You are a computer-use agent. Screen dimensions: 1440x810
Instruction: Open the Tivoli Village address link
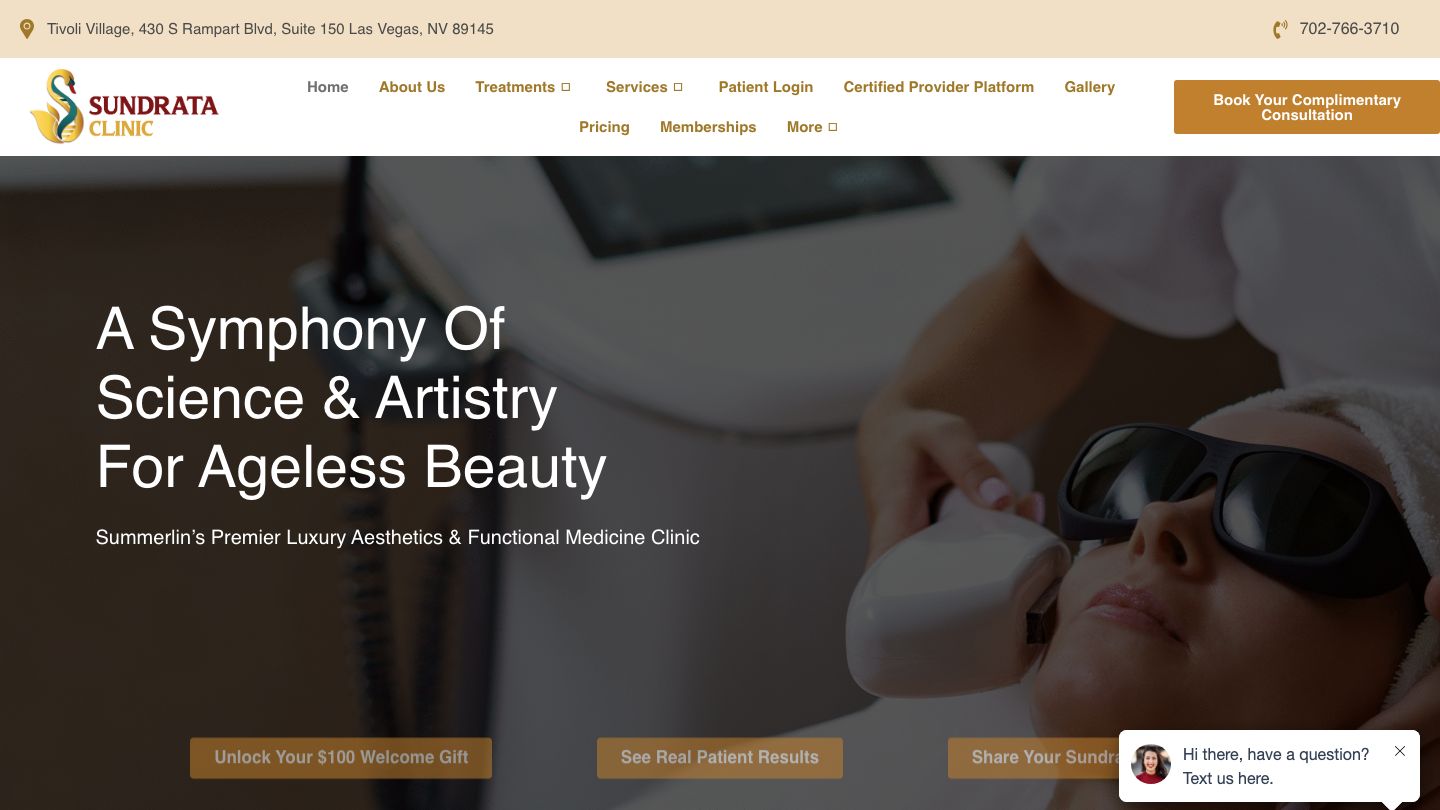tap(270, 29)
